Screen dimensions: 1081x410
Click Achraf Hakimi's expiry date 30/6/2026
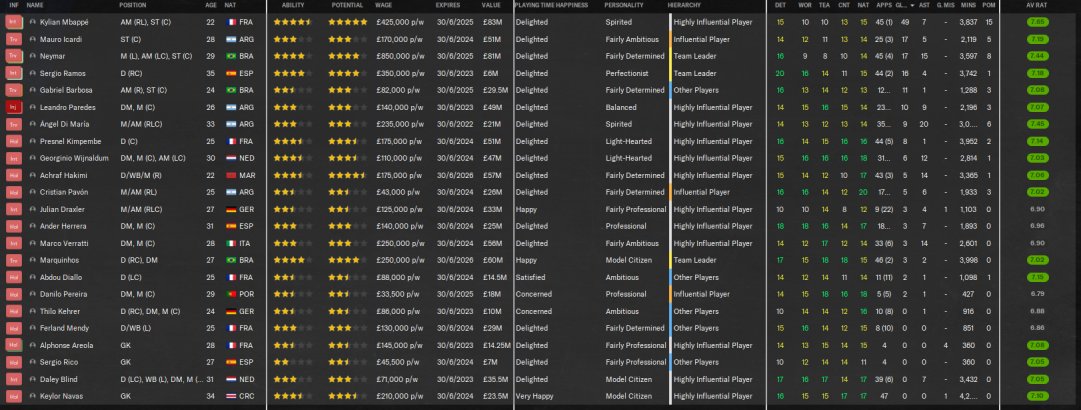454,175
